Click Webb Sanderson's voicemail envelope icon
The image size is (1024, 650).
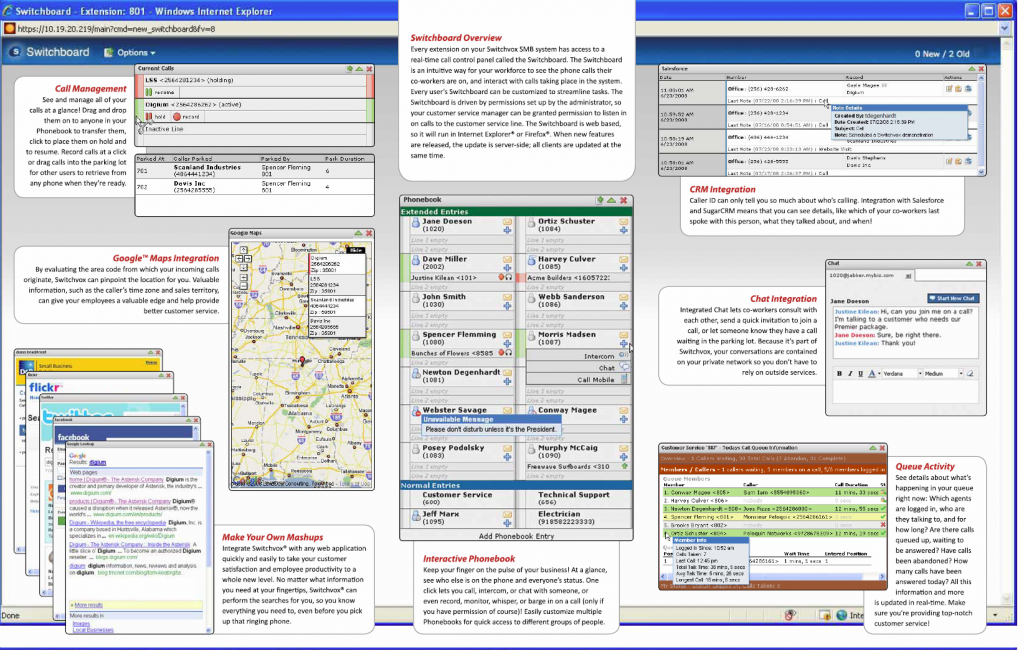click(x=624, y=298)
